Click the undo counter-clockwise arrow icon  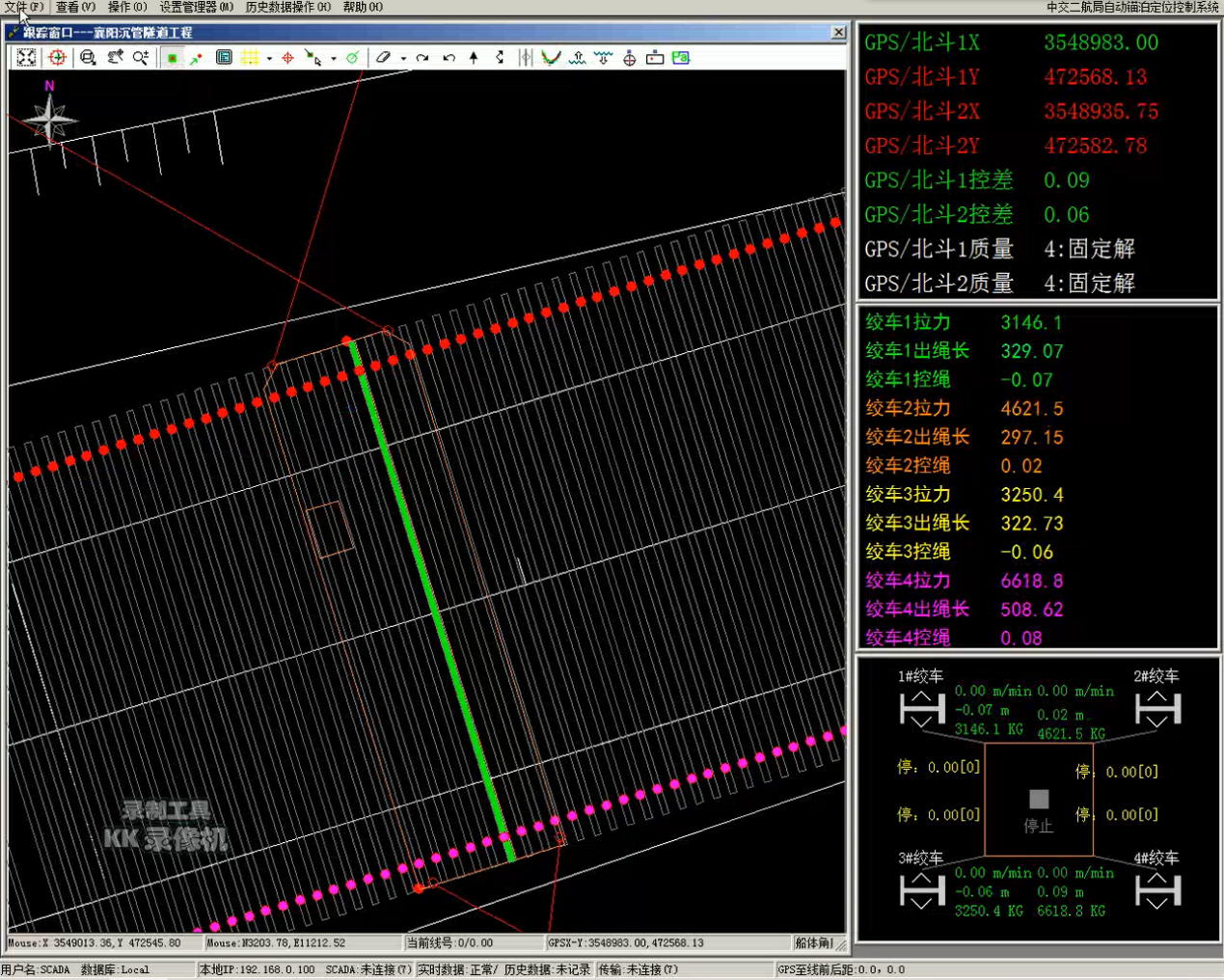tap(449, 58)
